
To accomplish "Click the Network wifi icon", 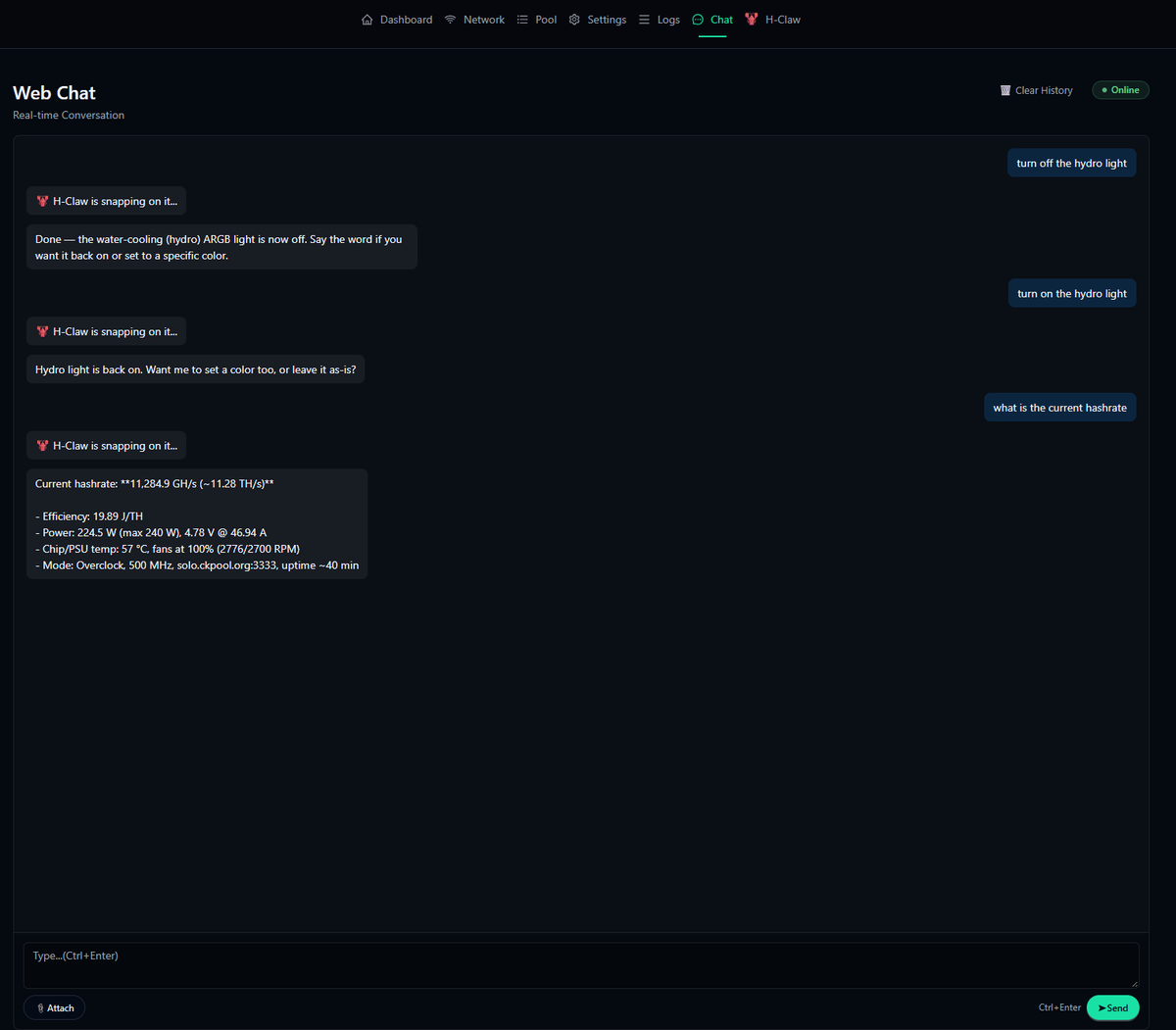I will tap(451, 20).
